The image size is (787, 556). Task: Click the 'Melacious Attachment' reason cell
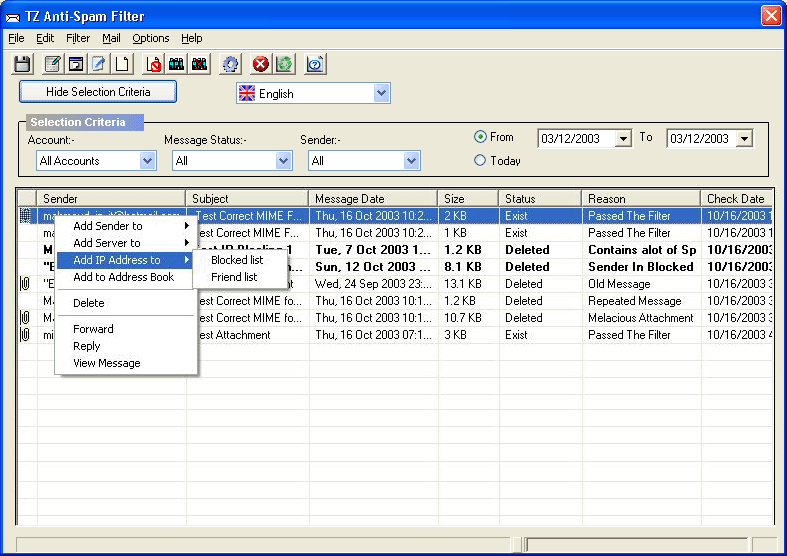(641, 318)
